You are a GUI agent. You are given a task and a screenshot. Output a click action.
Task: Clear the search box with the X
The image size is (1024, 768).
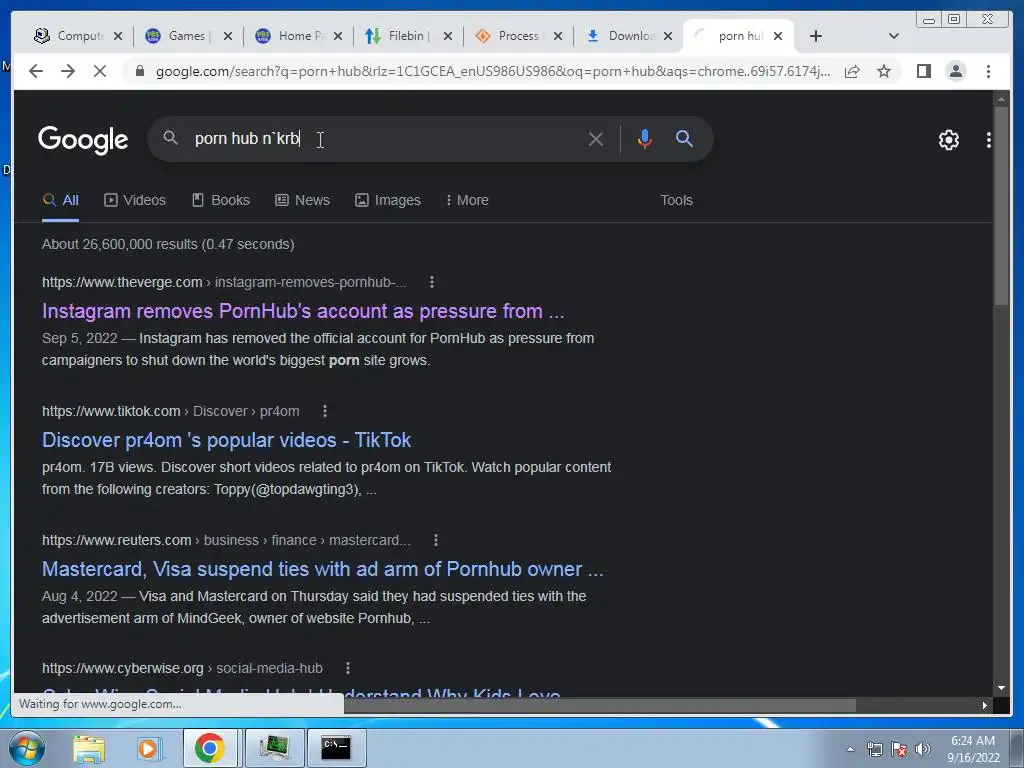596,139
